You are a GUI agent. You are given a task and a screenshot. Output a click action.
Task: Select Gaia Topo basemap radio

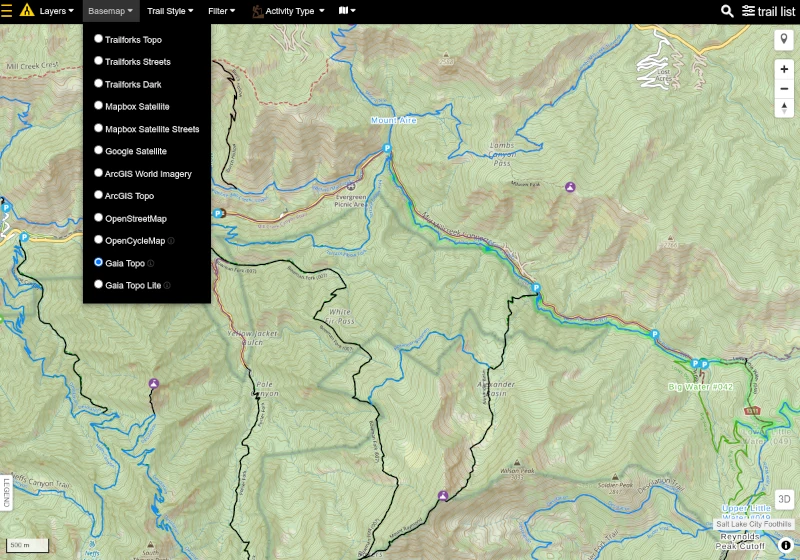[98, 262]
